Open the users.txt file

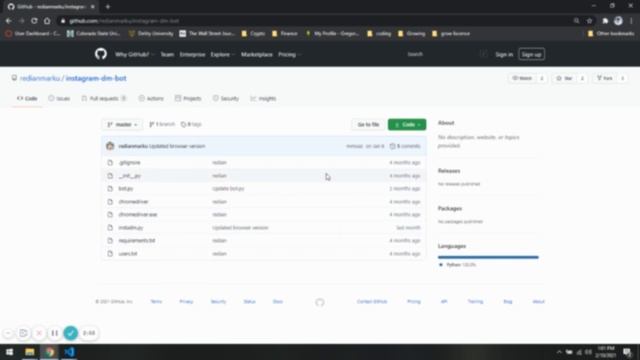point(128,253)
